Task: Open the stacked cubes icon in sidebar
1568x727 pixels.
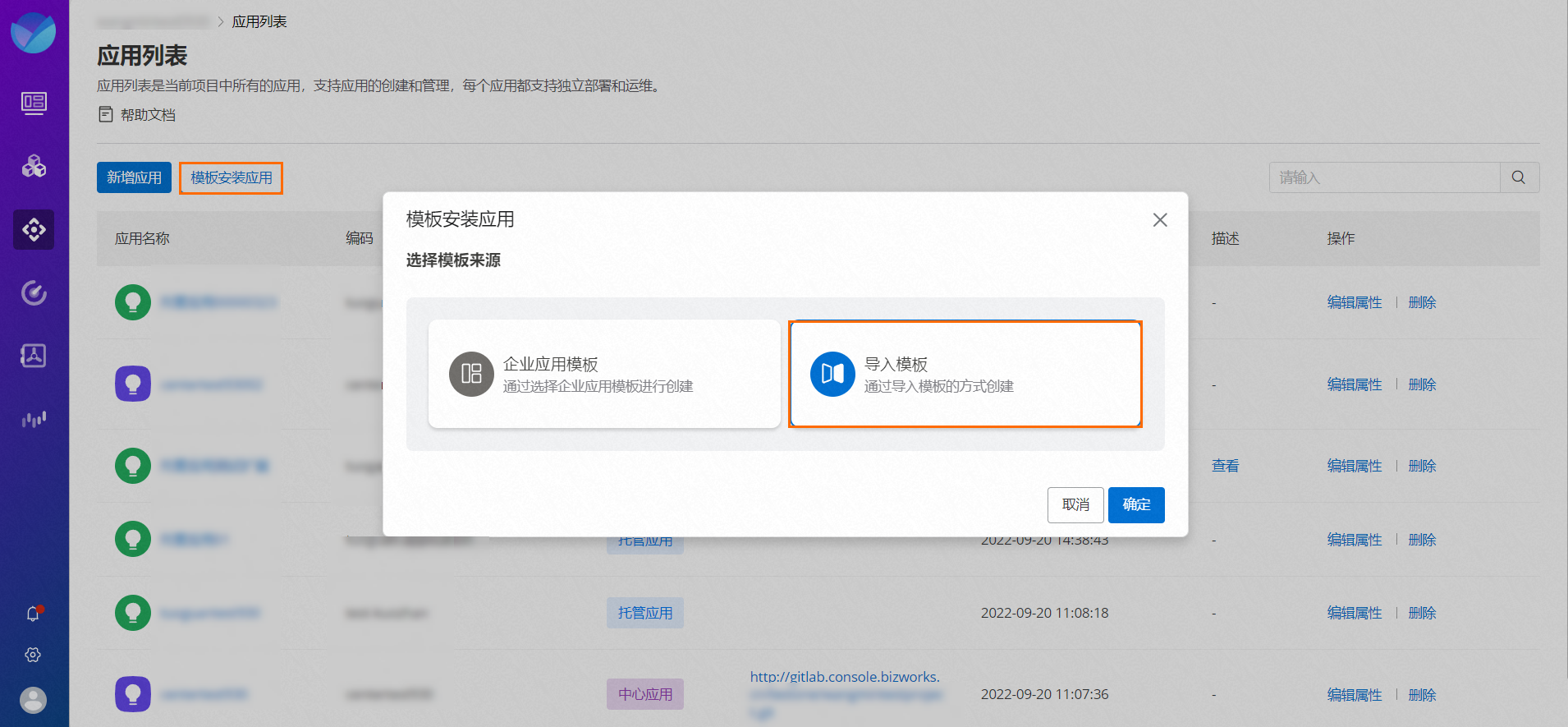Action: point(34,166)
